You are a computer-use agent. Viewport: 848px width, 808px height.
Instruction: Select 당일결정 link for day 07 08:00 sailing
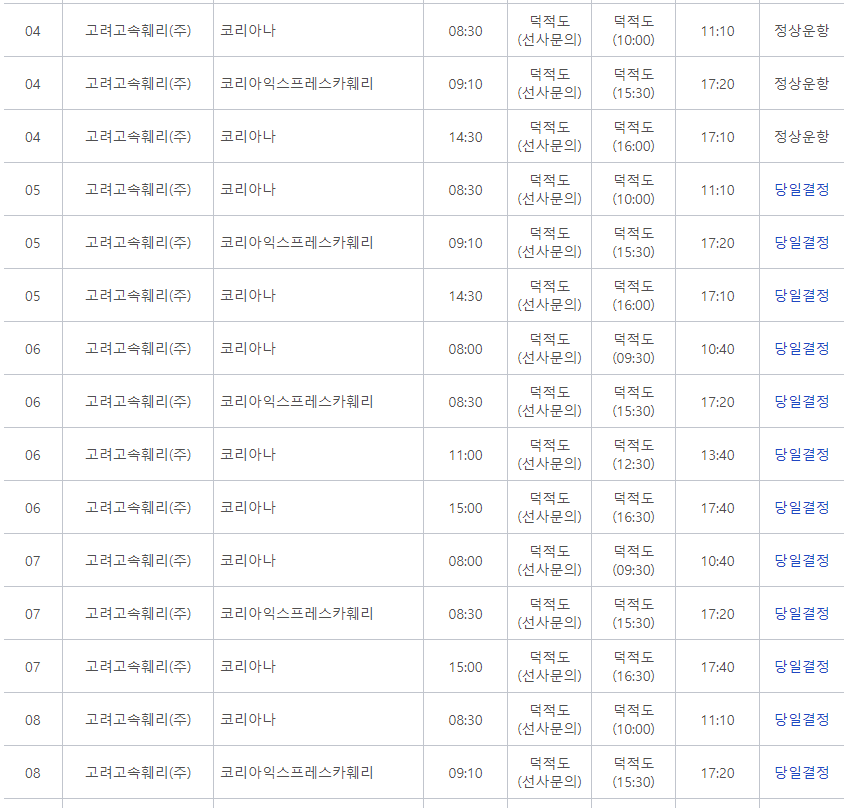pyautogui.click(x=801, y=561)
